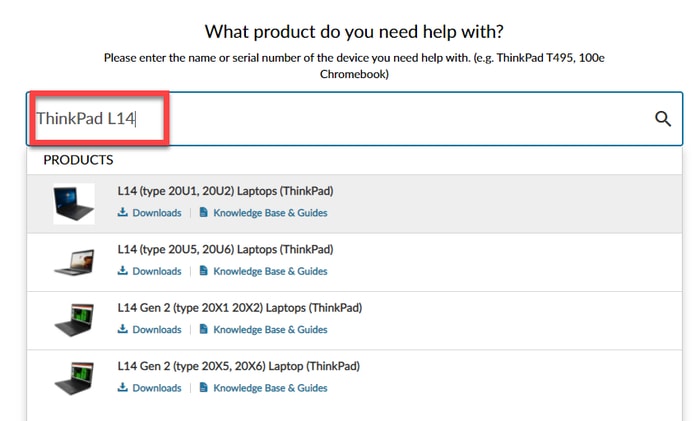Open L14 (type 20U1, 20U2) Laptops result
Screen dimensions: 700x421
[225, 191]
